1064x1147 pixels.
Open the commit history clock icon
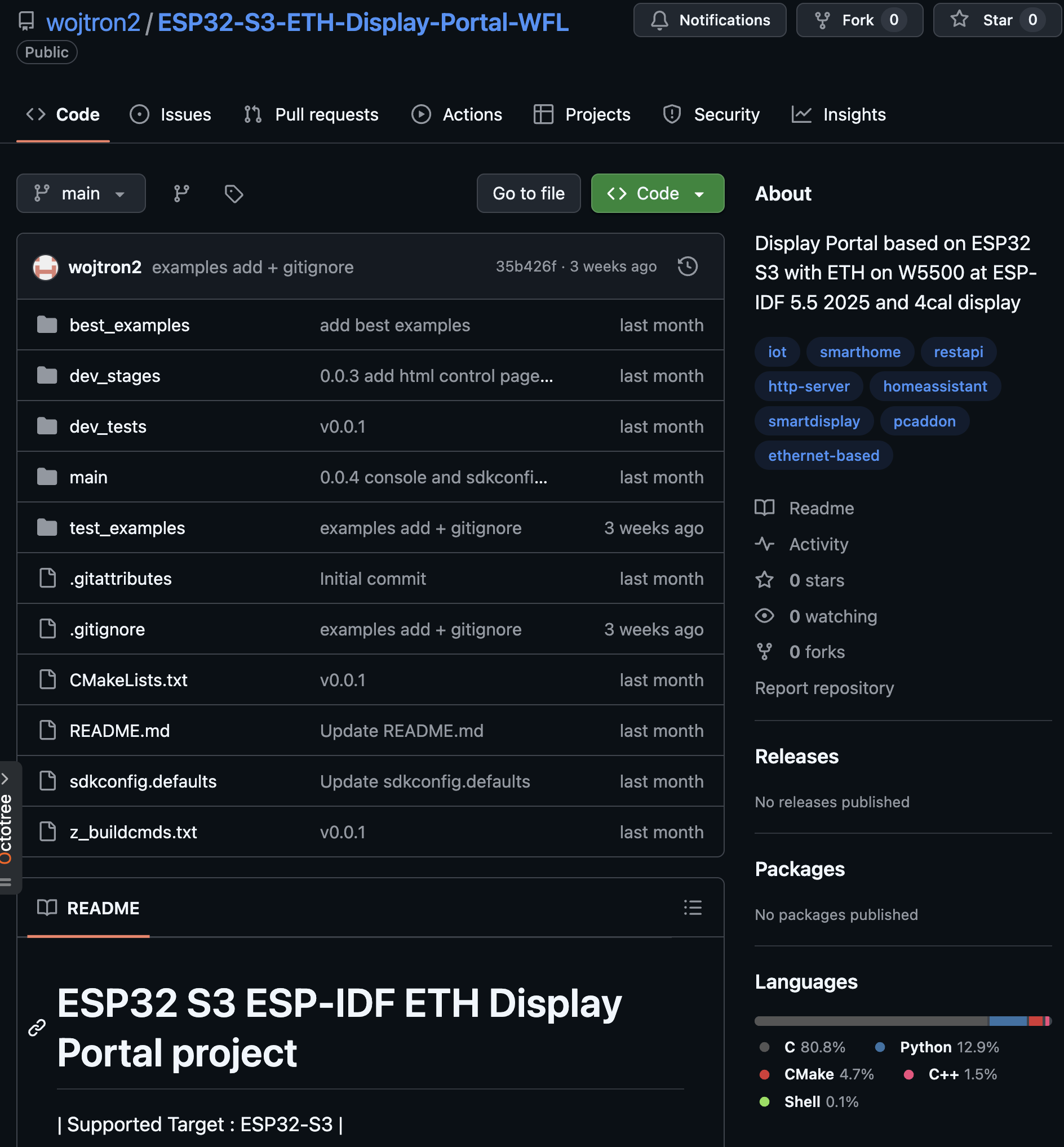688,266
